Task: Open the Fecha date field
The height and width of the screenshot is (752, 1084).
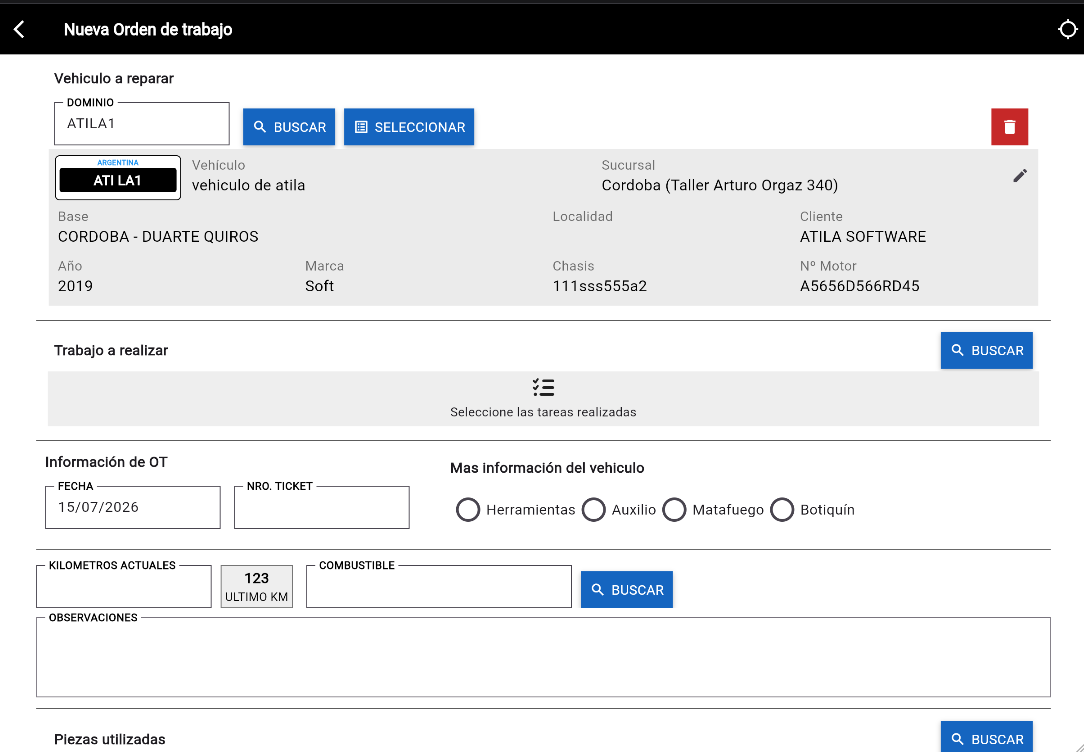Action: [133, 507]
